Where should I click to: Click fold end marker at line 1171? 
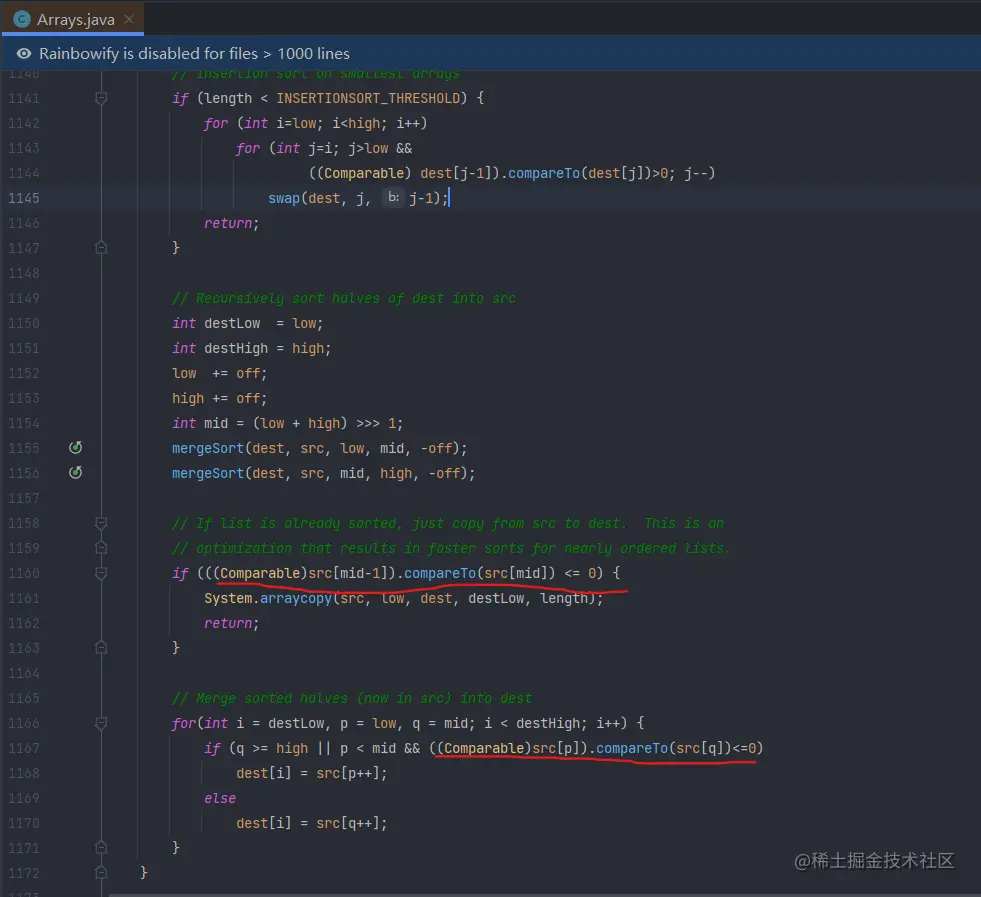point(101,848)
